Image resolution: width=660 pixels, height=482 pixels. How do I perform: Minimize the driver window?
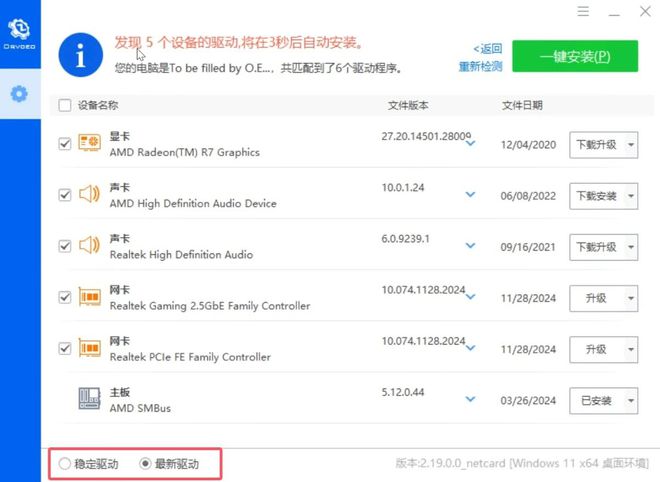[614, 13]
